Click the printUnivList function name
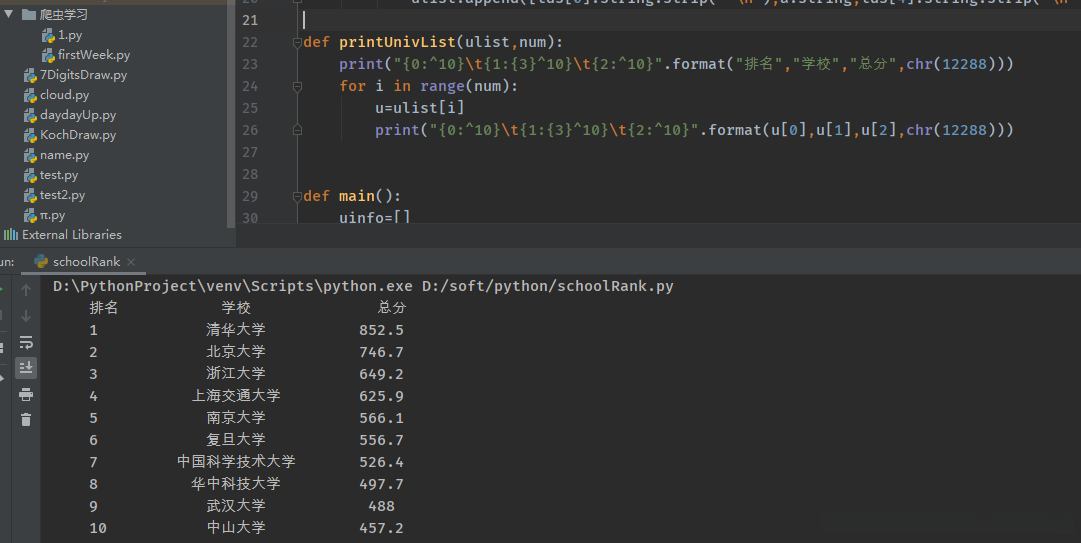Image resolution: width=1081 pixels, height=543 pixels. click(x=397, y=43)
